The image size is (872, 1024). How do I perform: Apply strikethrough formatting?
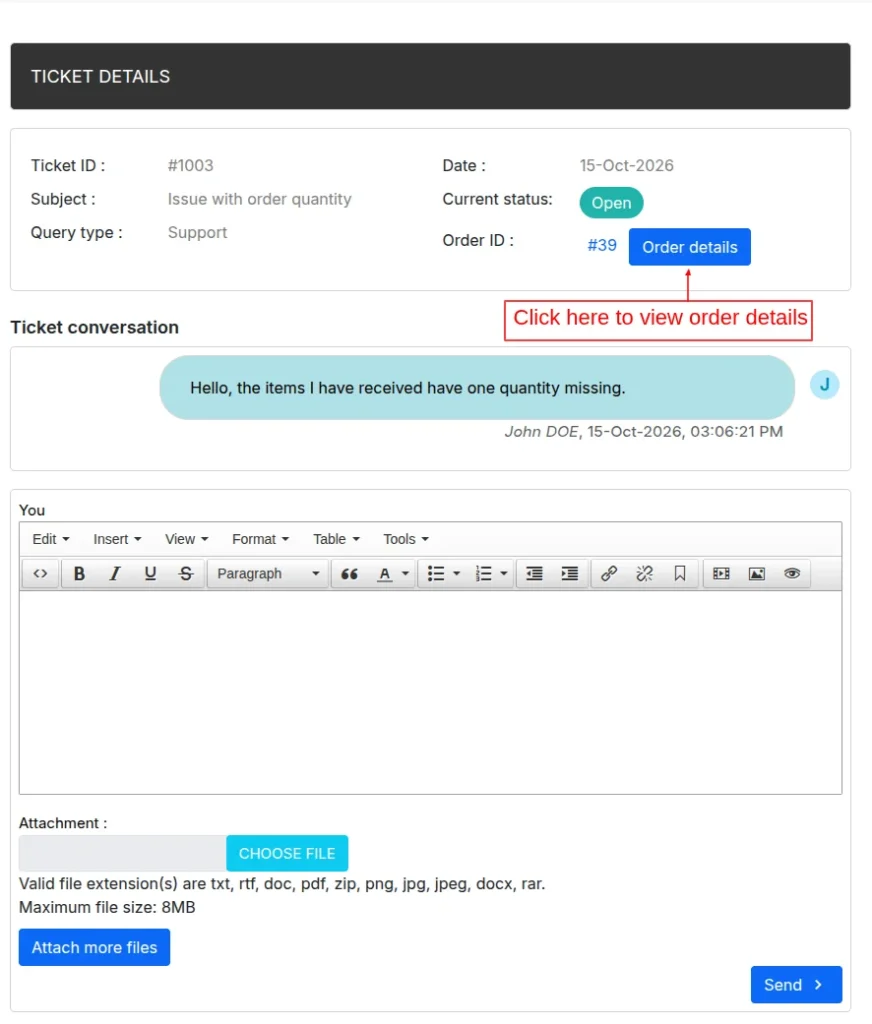(186, 573)
